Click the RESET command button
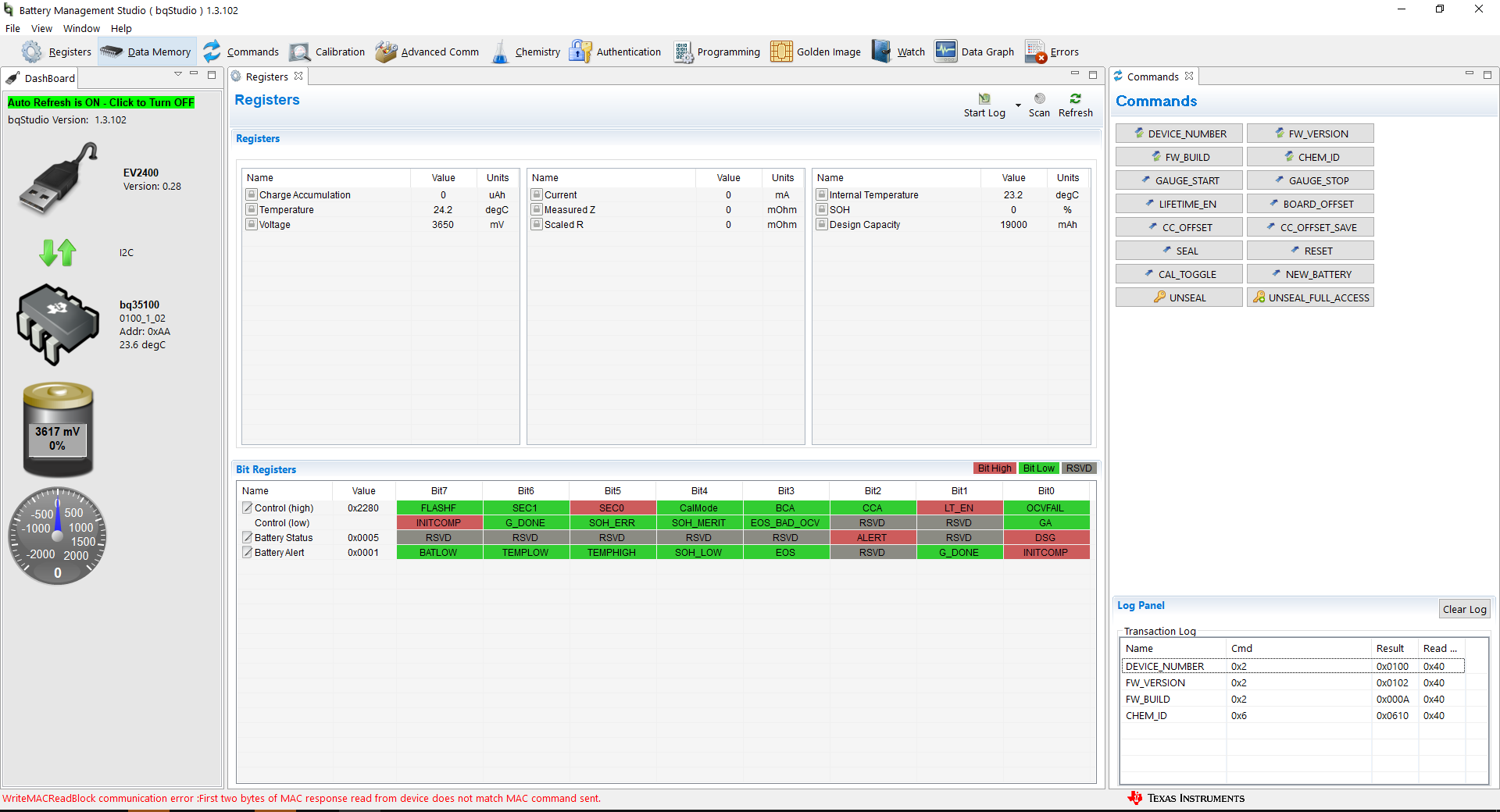 1310,251
